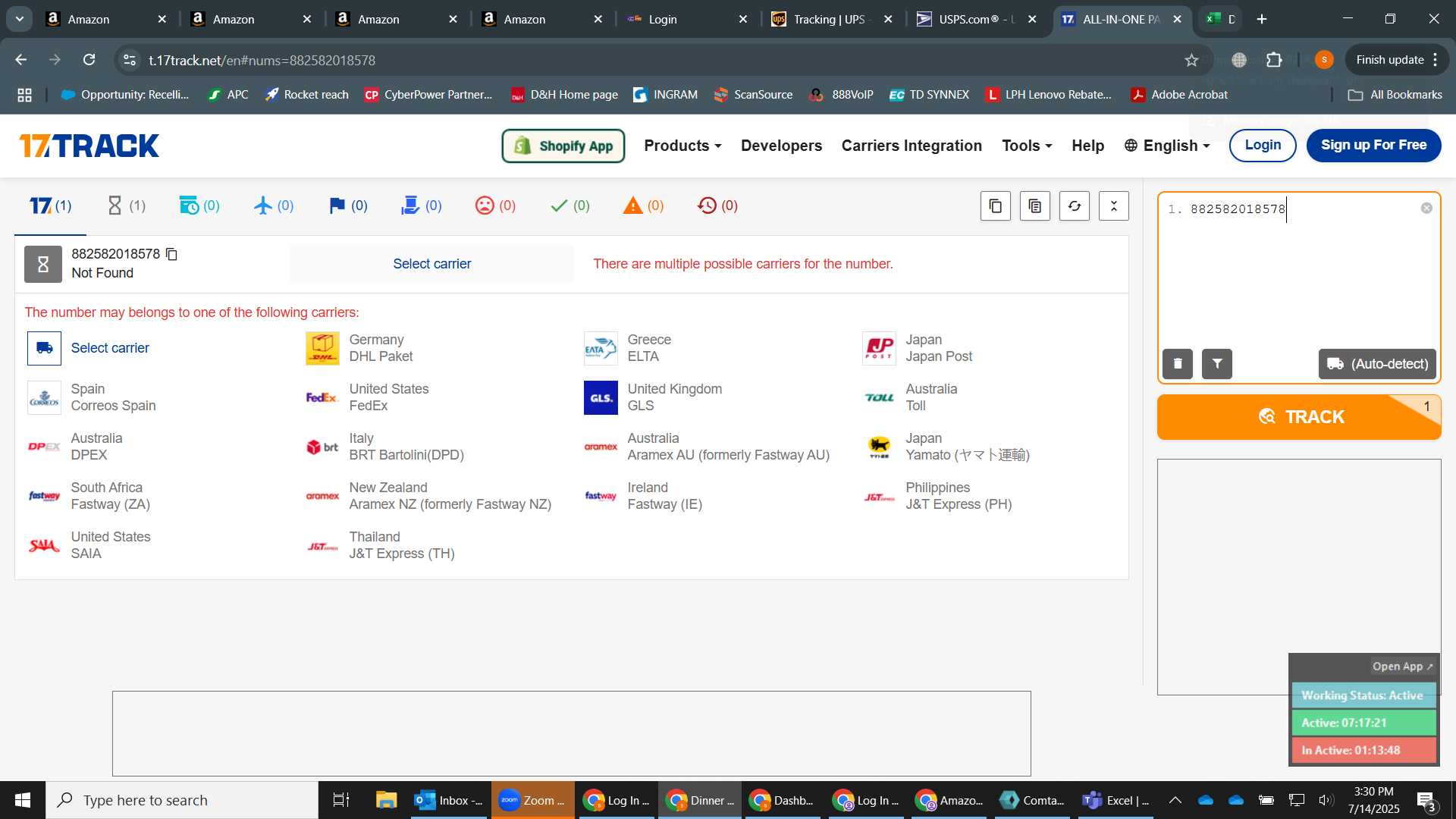
Task: Choose Aramex NZ carrier
Action: point(429,496)
